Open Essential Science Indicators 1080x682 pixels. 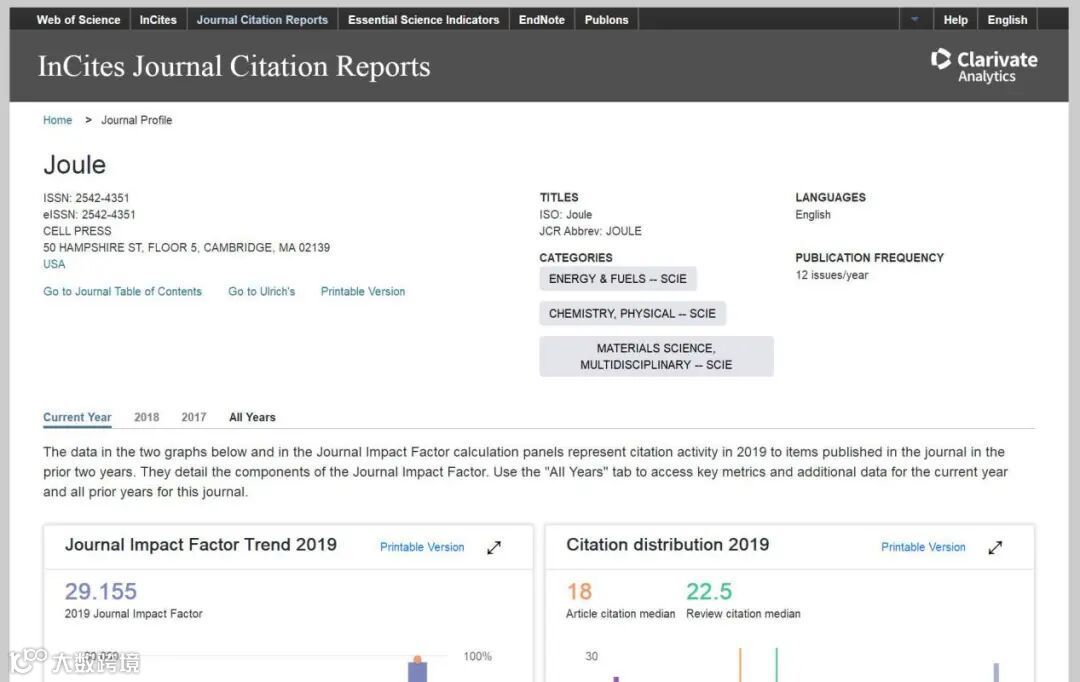click(x=424, y=20)
